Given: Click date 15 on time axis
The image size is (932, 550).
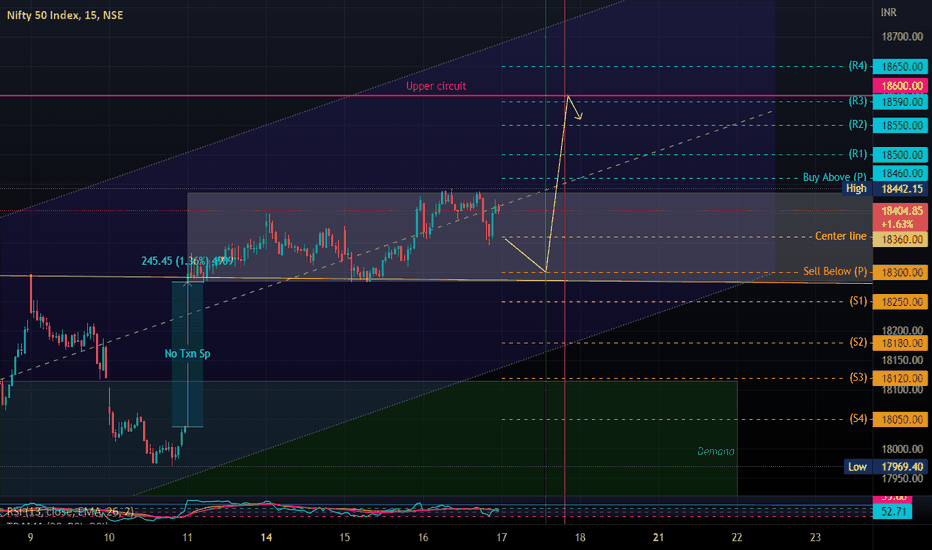Looking at the screenshot, I should (x=345, y=538).
